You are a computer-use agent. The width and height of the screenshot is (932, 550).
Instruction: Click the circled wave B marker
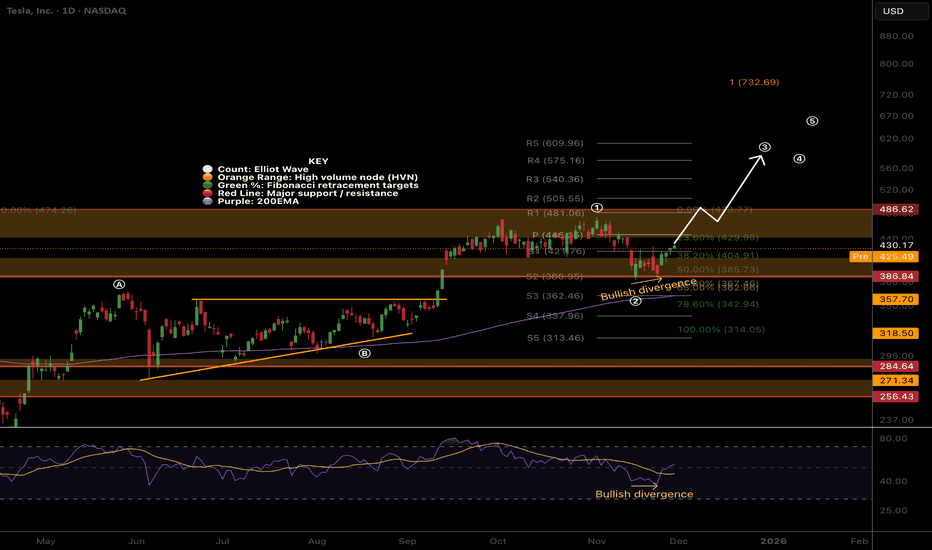click(x=364, y=353)
